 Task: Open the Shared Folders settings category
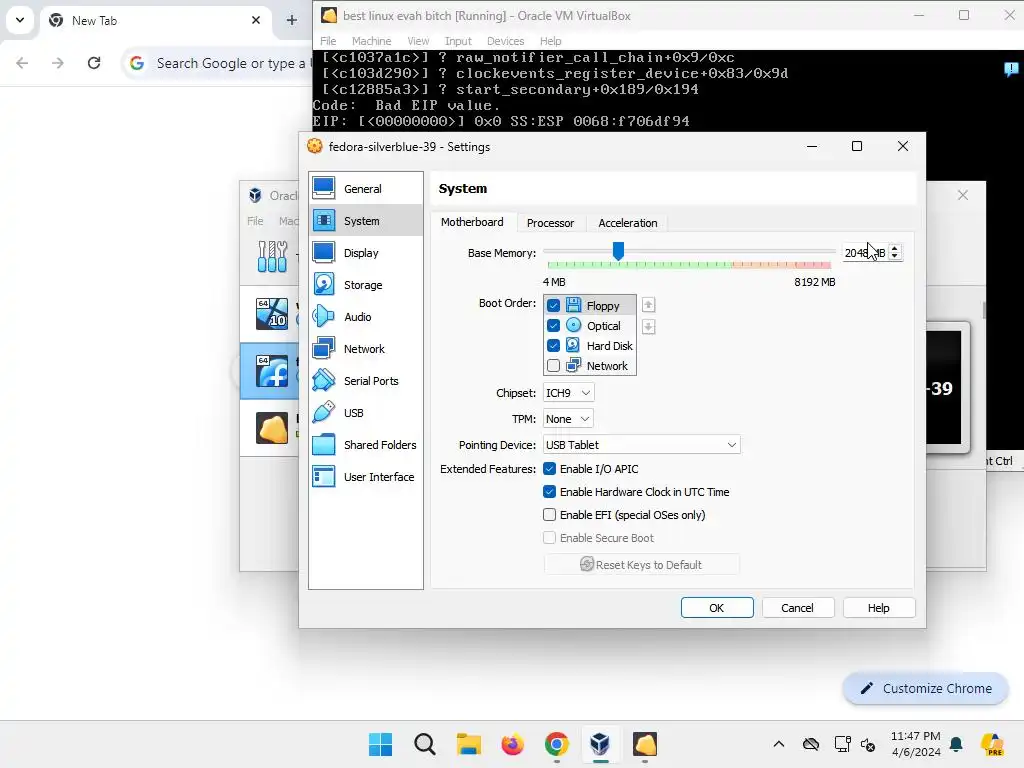point(366,445)
